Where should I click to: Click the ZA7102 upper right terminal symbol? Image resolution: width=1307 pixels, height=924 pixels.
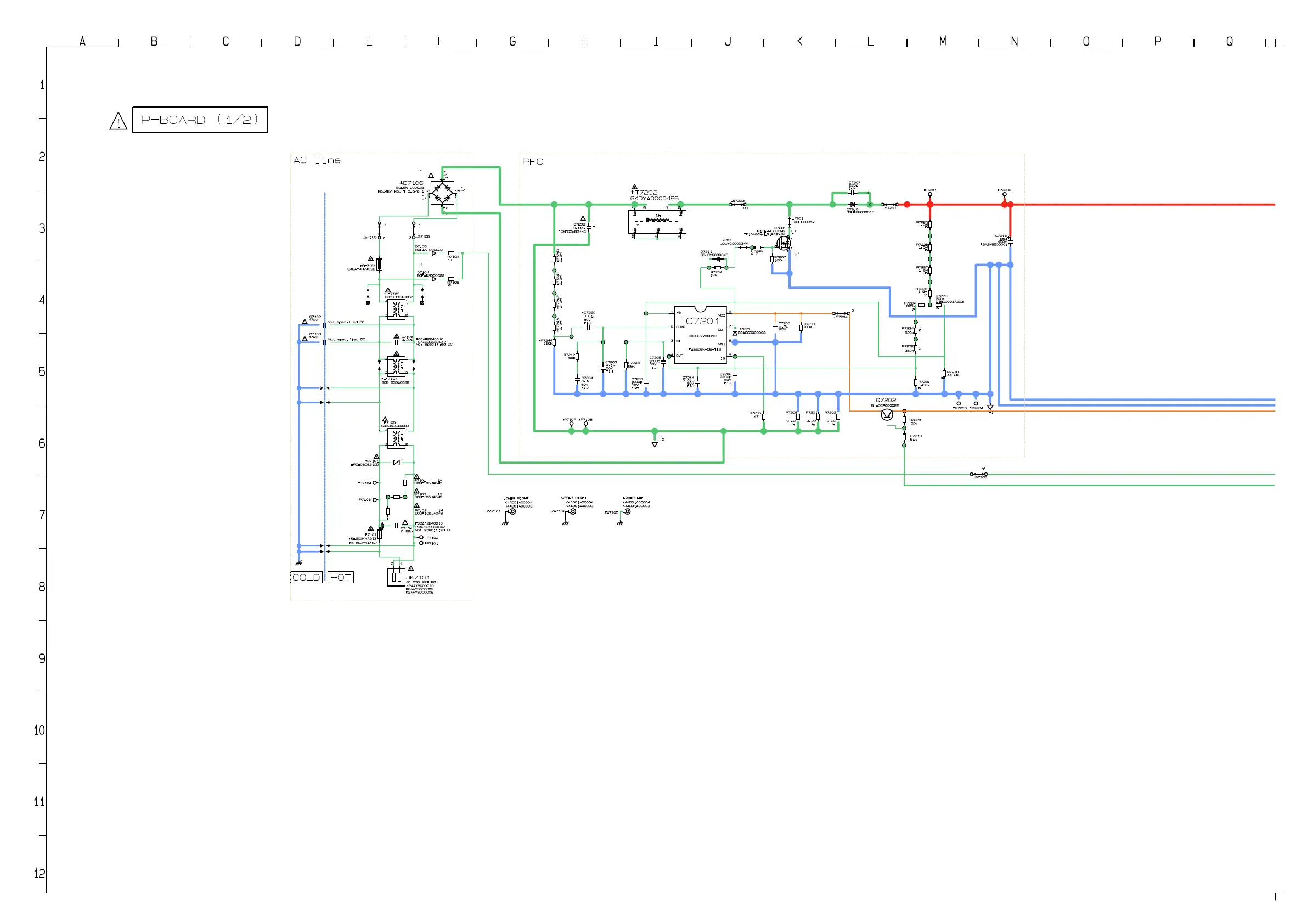[573, 511]
